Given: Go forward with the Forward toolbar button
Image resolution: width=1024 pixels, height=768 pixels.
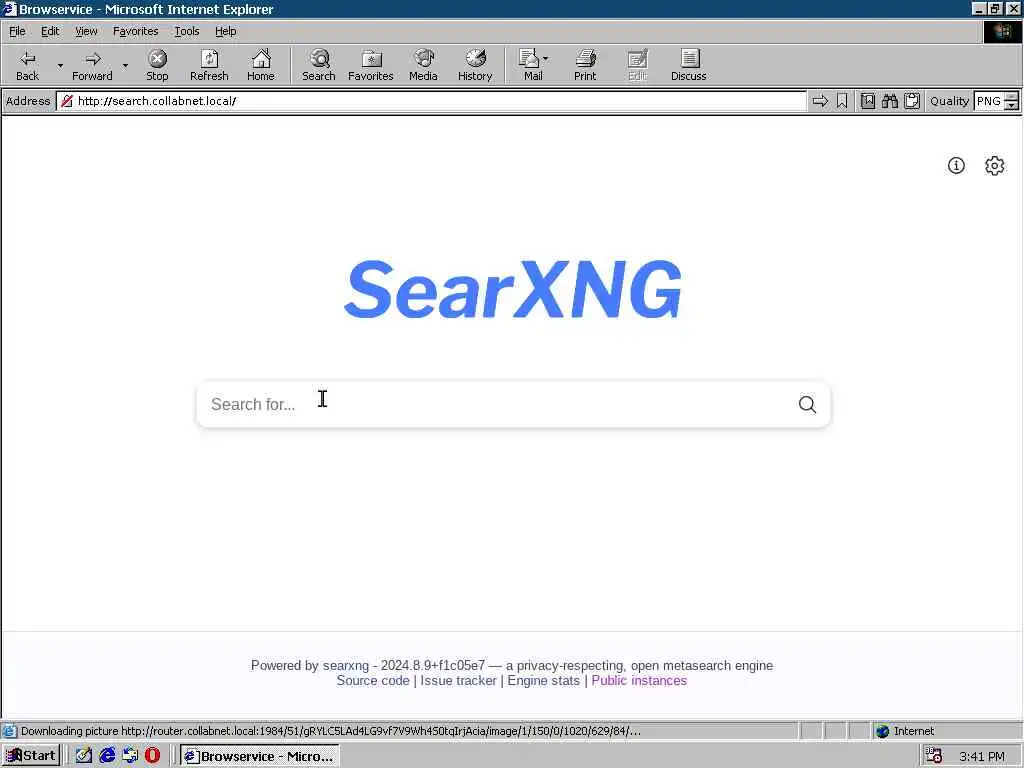Looking at the screenshot, I should (x=92, y=65).
